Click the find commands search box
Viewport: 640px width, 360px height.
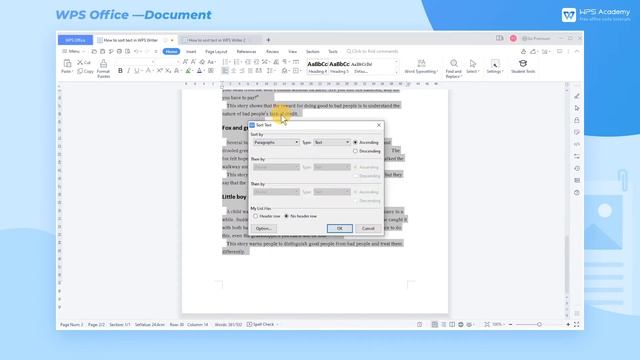coord(372,51)
